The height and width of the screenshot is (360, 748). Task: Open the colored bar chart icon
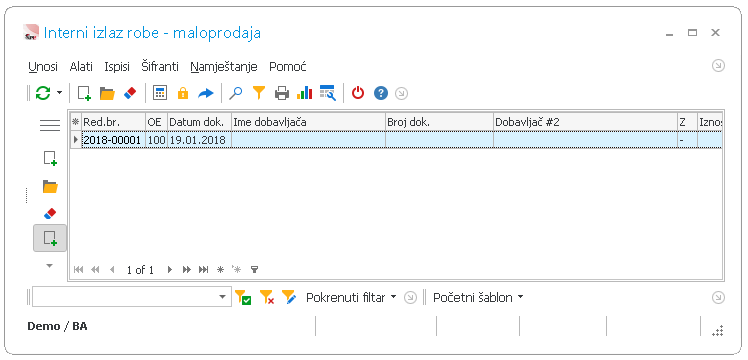[304, 93]
